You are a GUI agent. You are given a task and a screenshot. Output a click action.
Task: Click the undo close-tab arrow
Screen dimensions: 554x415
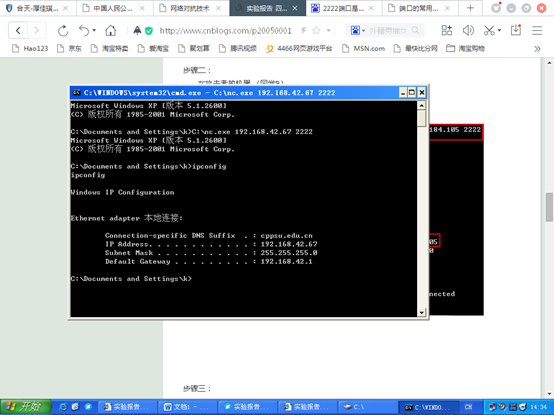tap(84, 31)
